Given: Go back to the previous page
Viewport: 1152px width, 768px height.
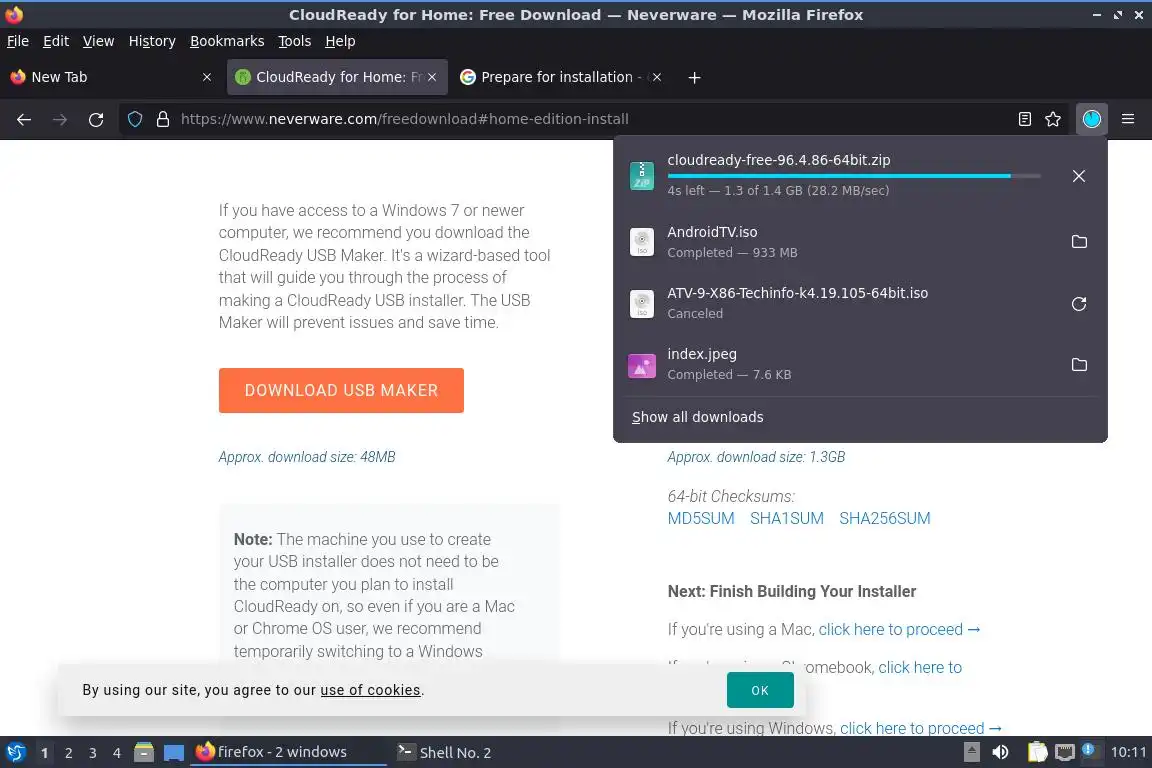Looking at the screenshot, I should point(24,119).
